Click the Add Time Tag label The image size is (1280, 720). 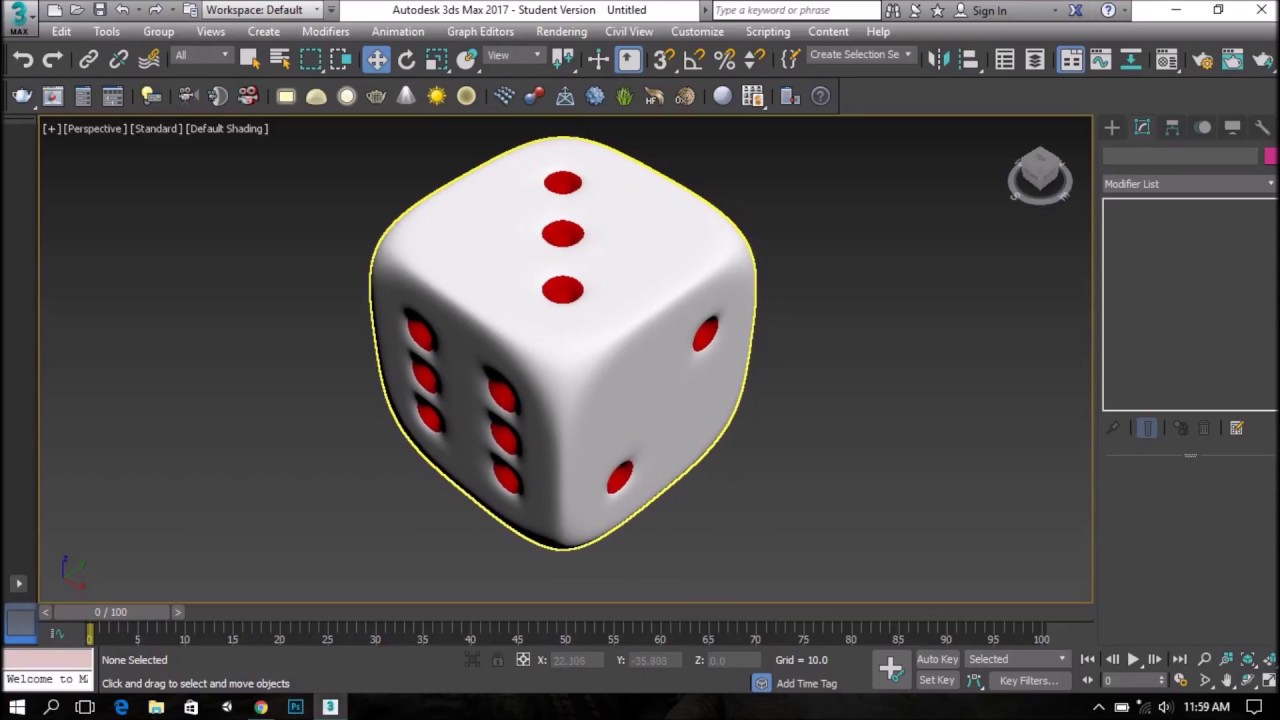tap(806, 684)
